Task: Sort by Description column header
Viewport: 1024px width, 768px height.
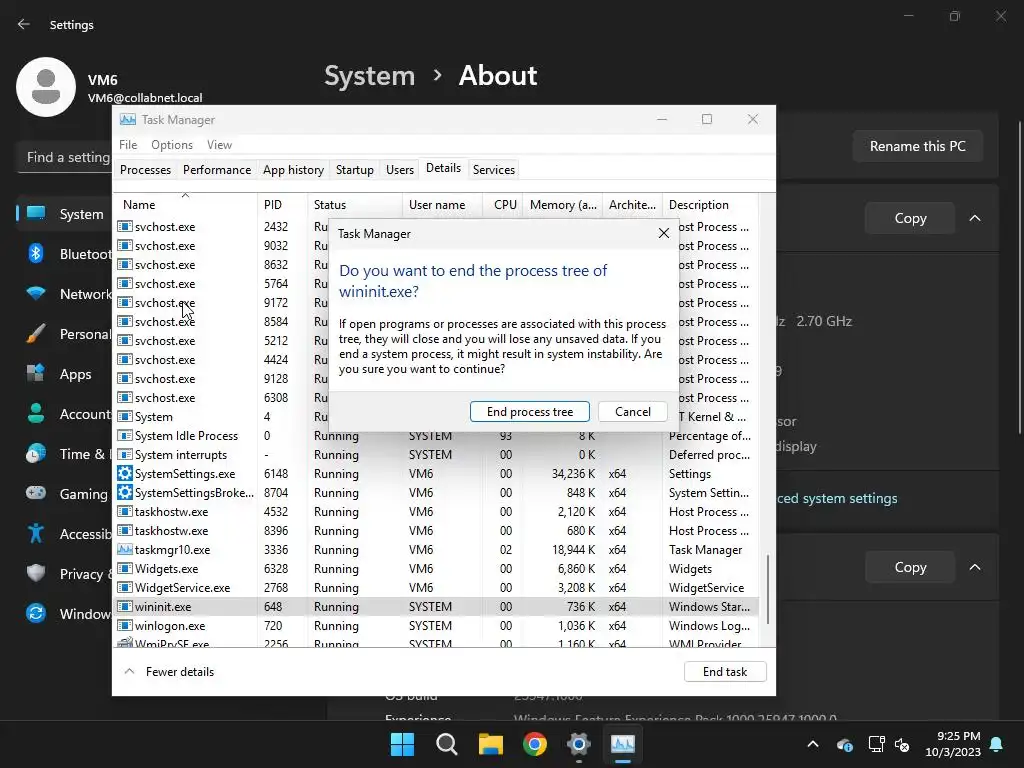Action: (710, 204)
